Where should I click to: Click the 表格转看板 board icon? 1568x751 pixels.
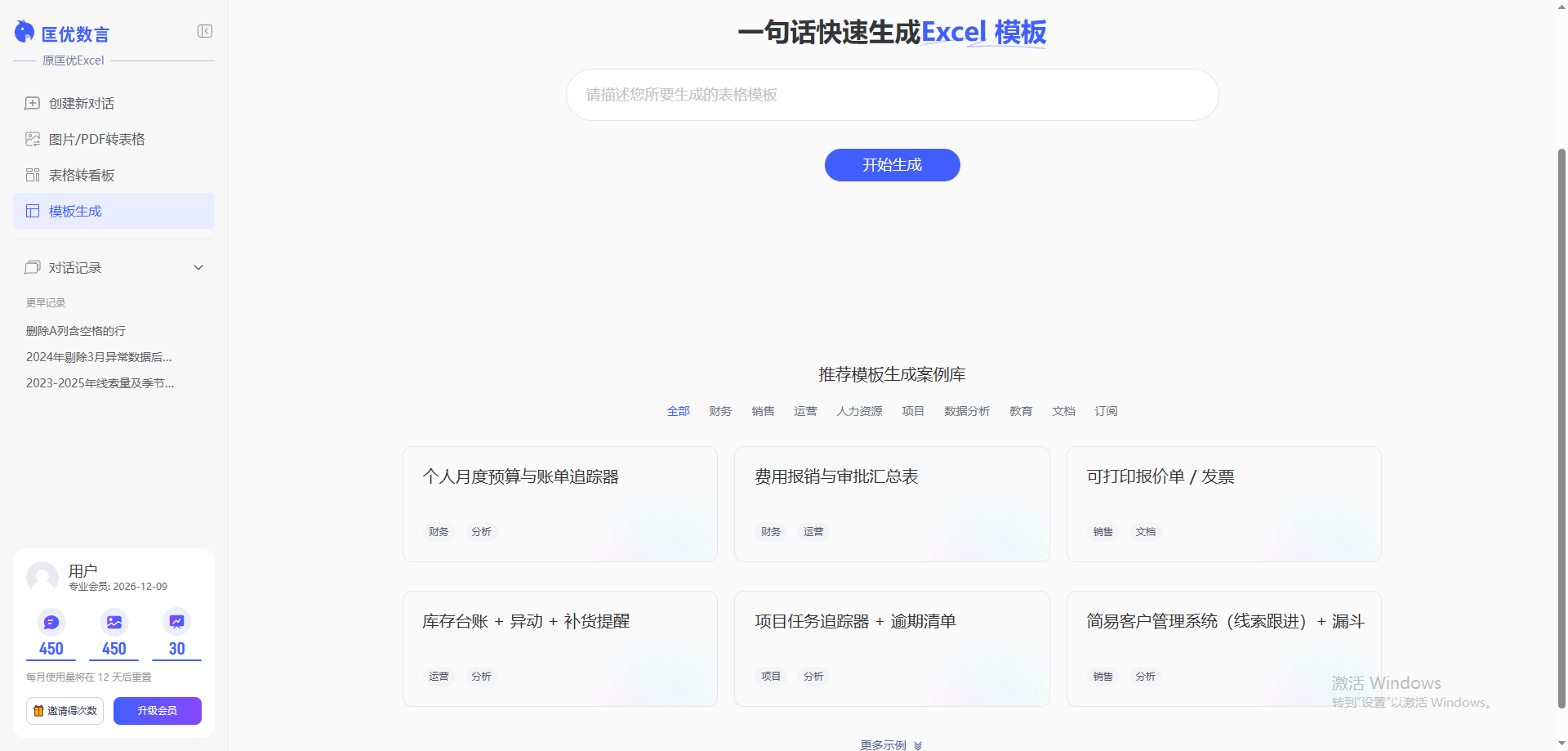(32, 174)
